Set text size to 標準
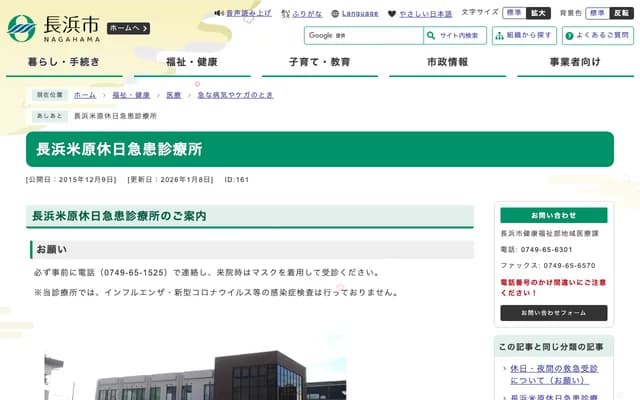This screenshot has height=400, width=640. click(514, 13)
